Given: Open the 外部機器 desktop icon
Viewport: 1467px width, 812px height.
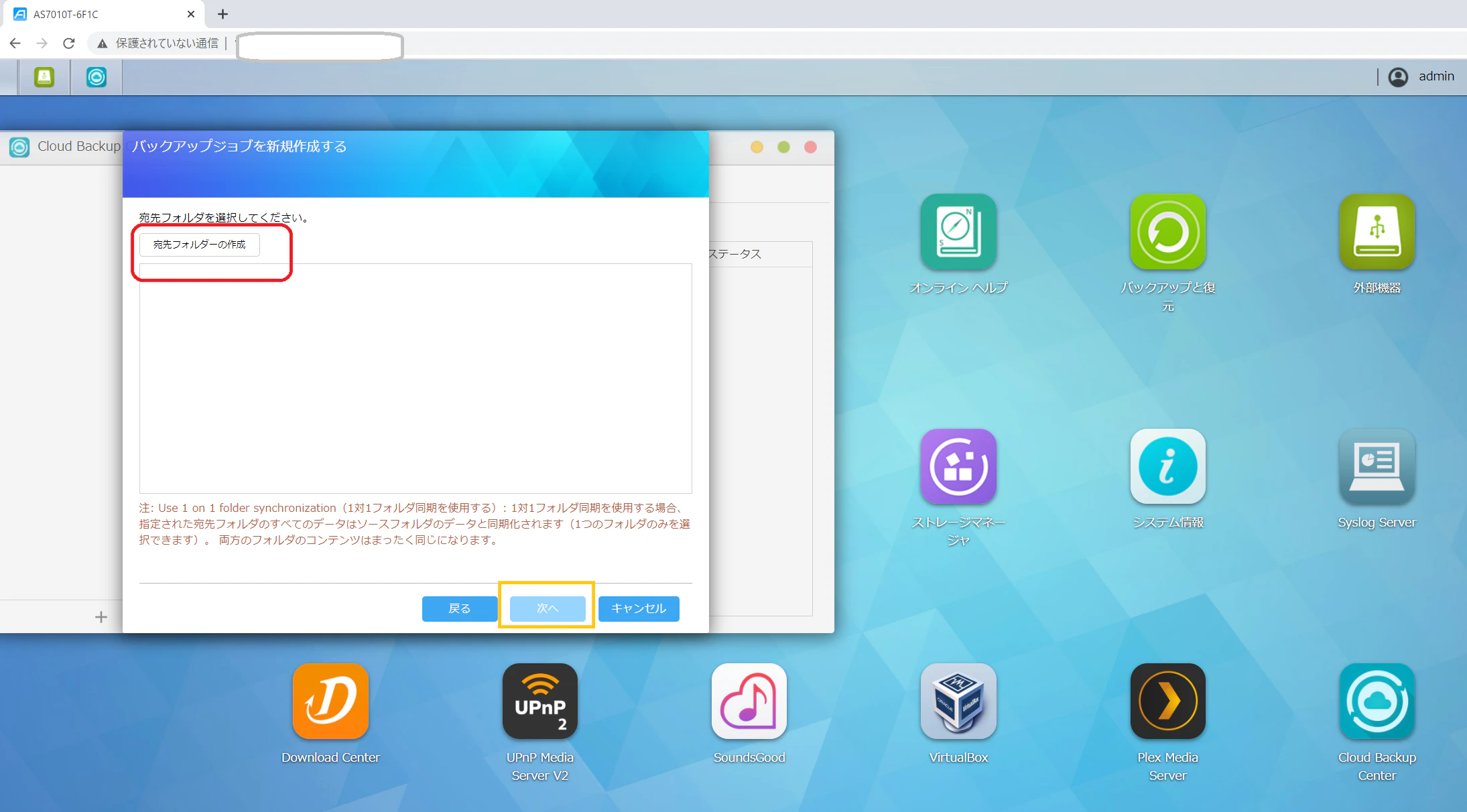Looking at the screenshot, I should tap(1377, 232).
